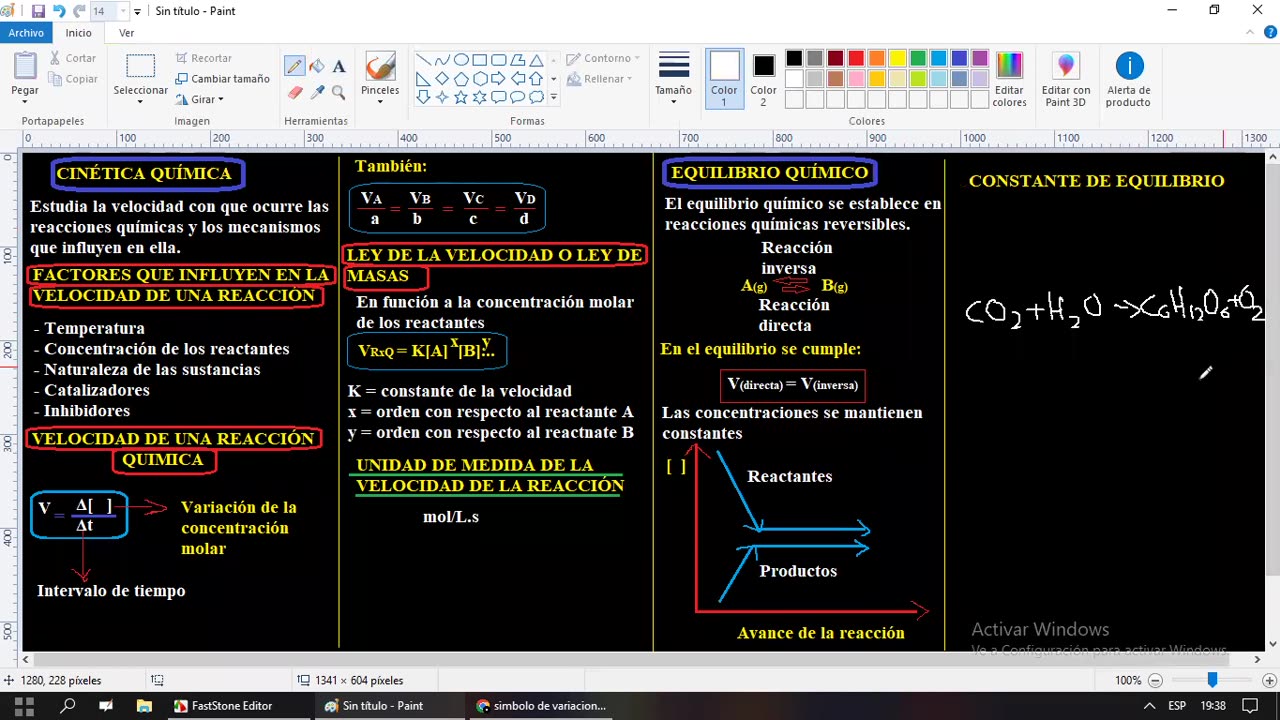The height and width of the screenshot is (720, 1280).
Task: Select the Magnifier tool
Action: pos(339,92)
